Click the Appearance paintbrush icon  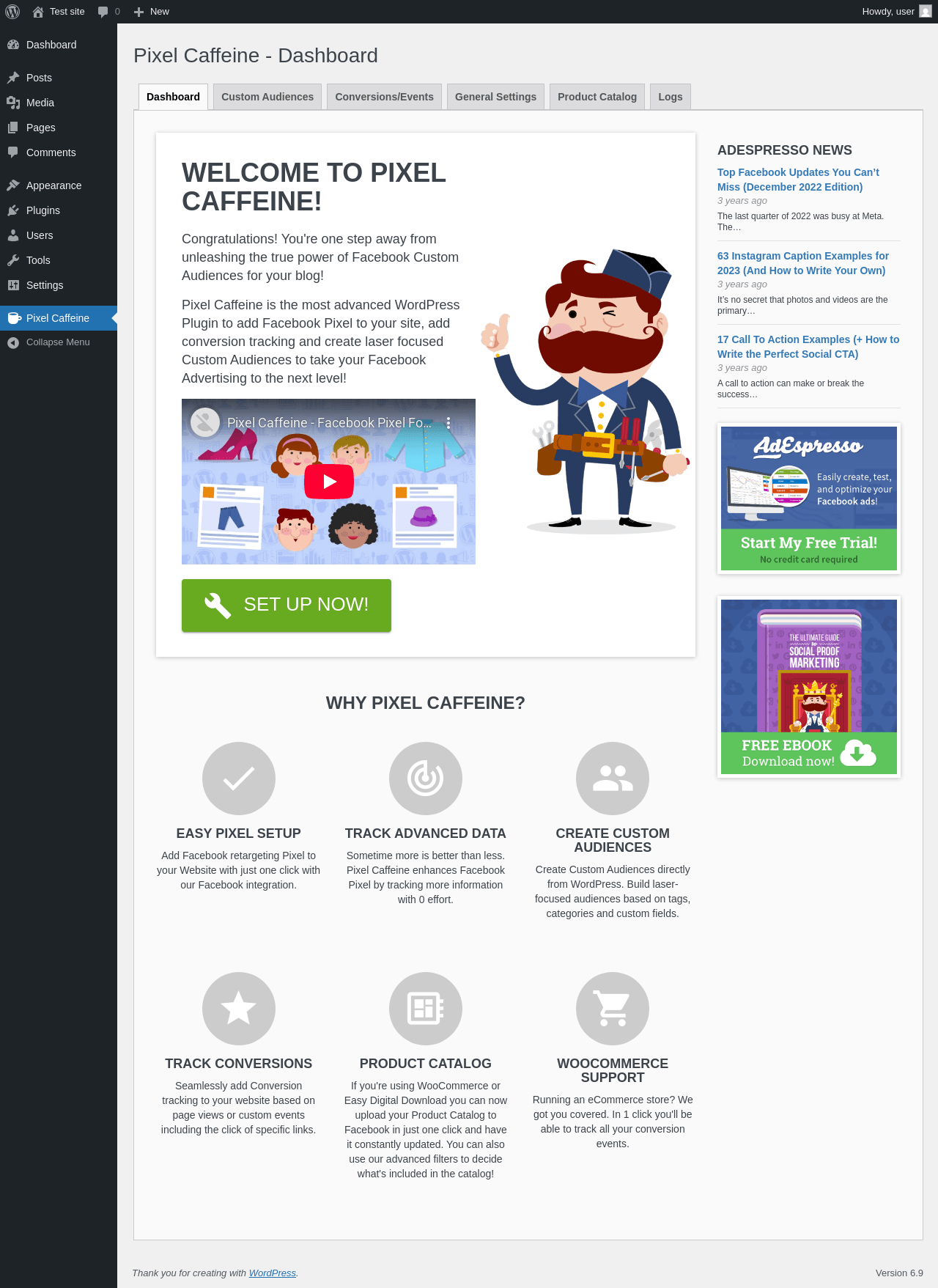[13, 185]
